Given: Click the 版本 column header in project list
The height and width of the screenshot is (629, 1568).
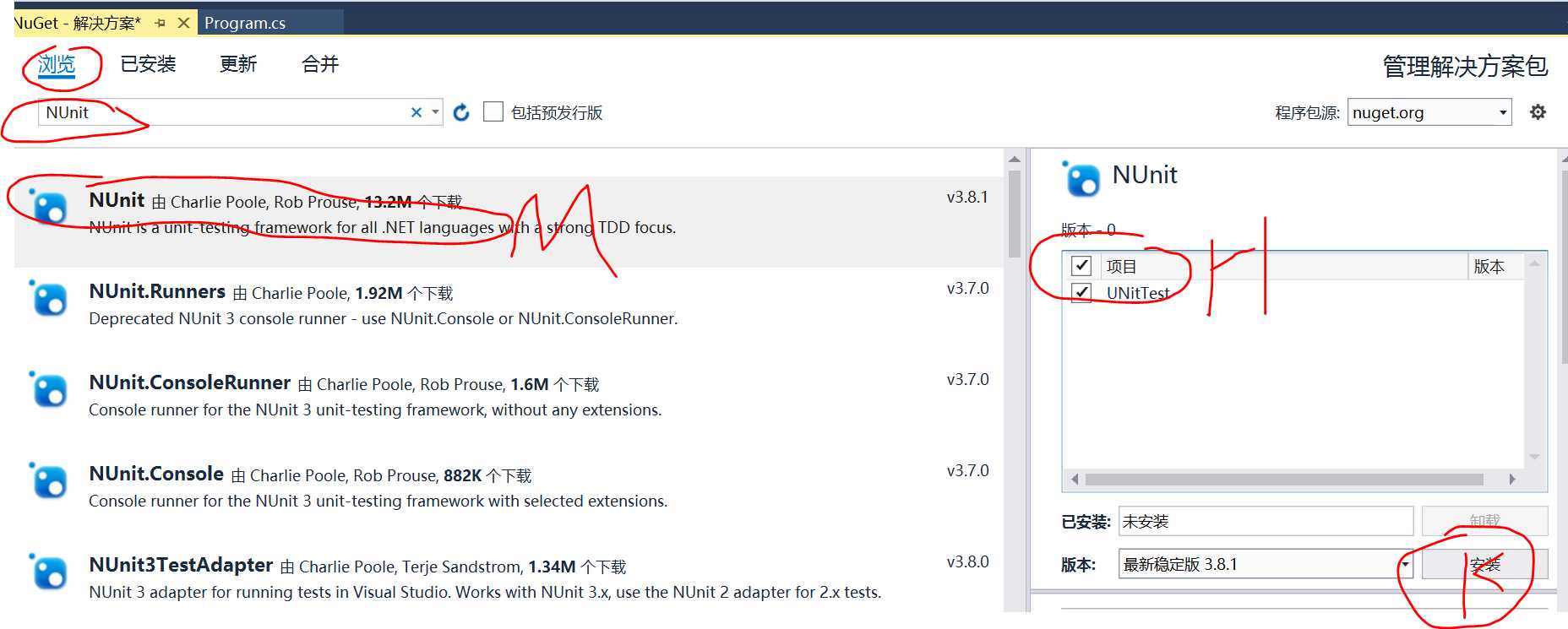Looking at the screenshot, I should (1489, 267).
